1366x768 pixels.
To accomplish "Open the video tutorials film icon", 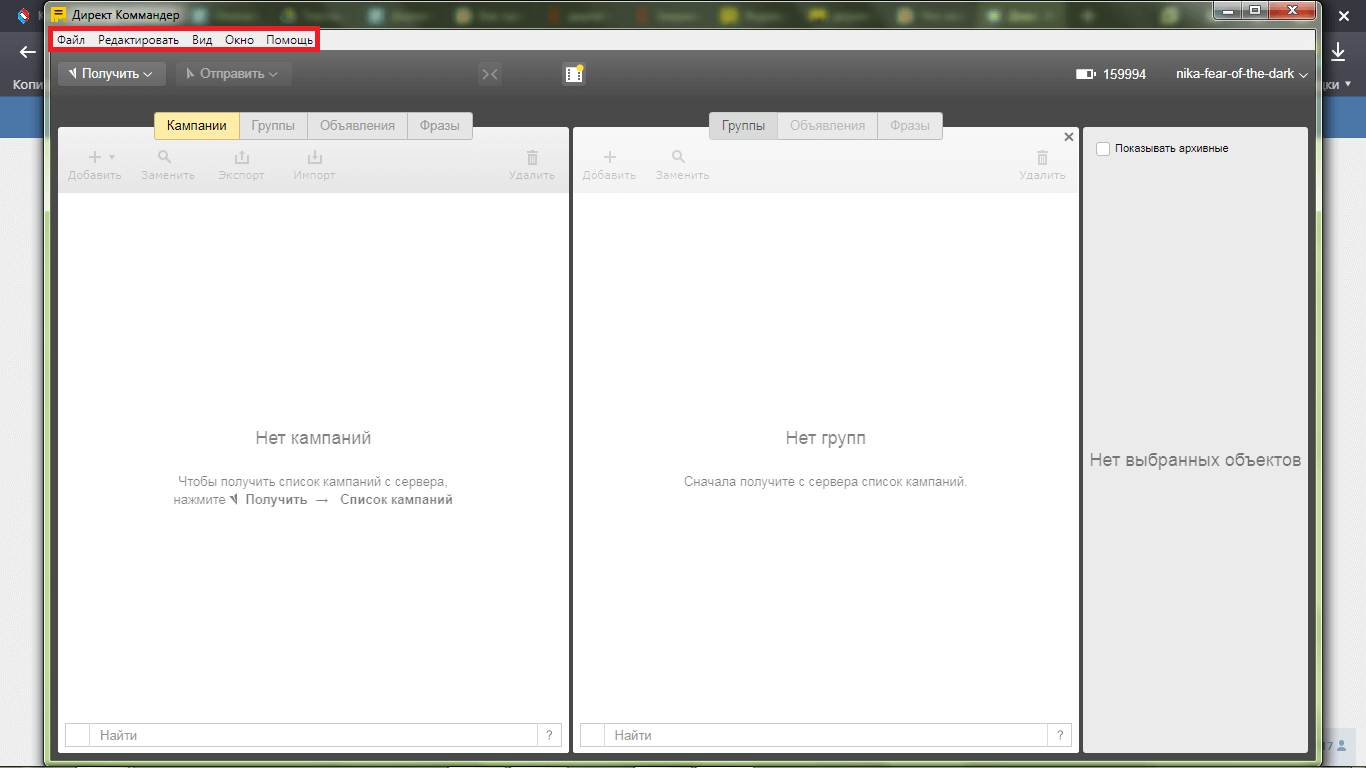I will (573, 73).
